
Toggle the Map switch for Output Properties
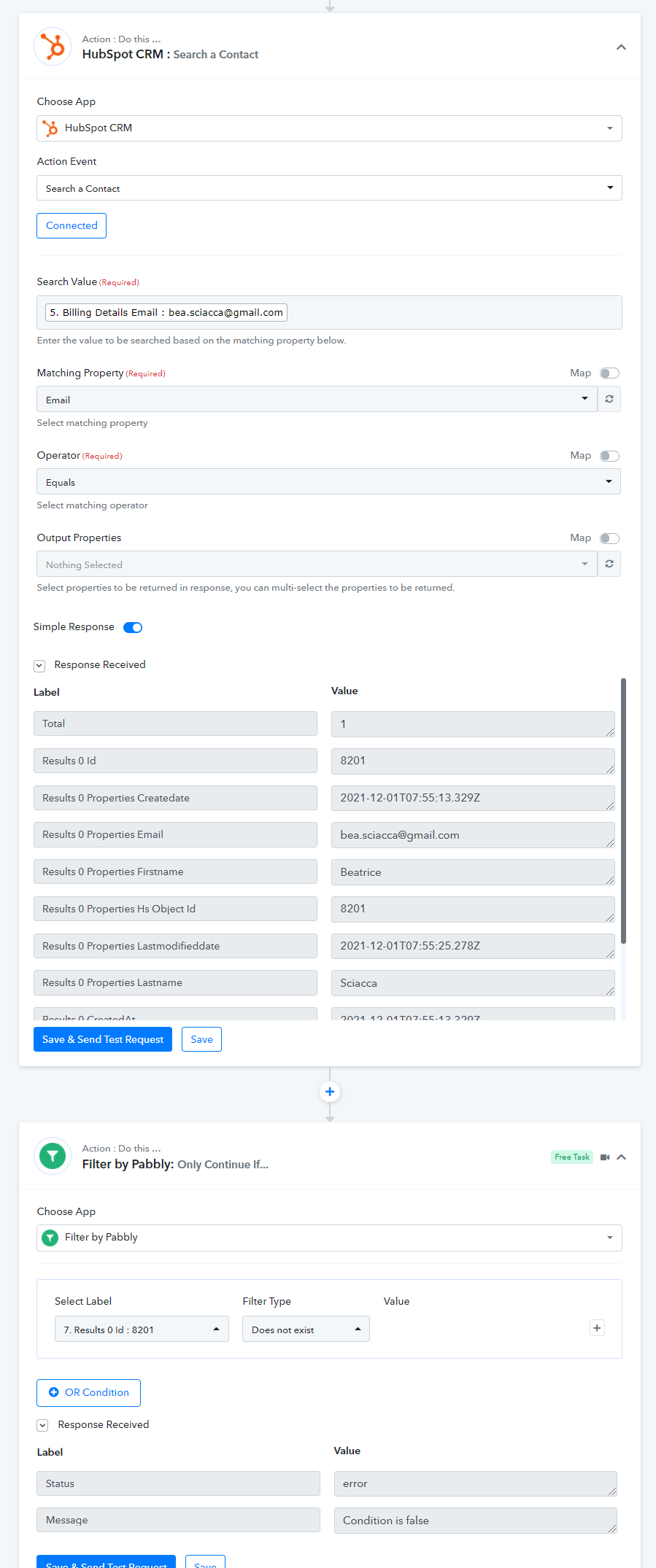pos(609,538)
